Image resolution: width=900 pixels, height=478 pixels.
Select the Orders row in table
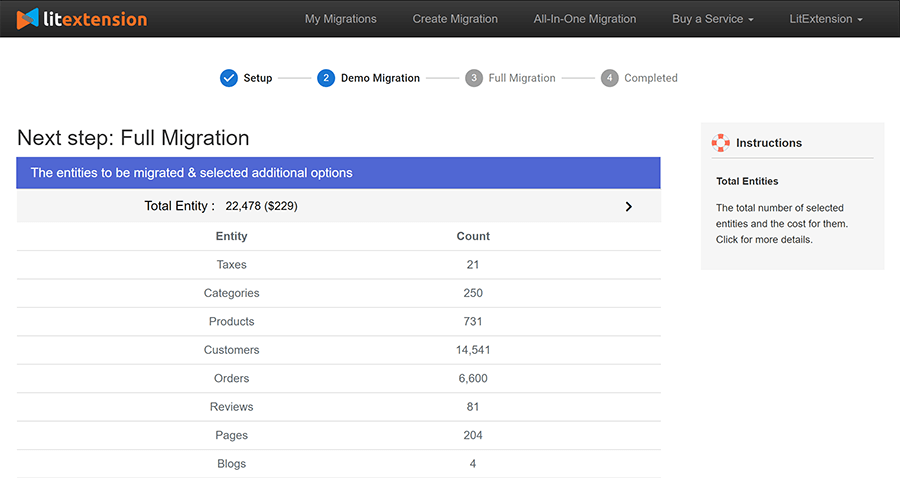tap(338, 378)
